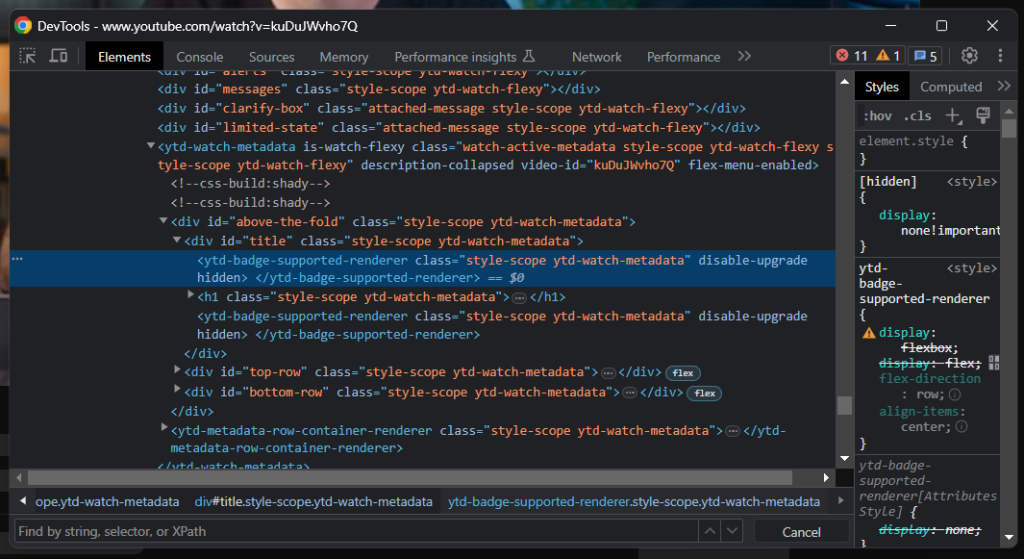
Task: Expand the h1 element node
Action: point(191,296)
